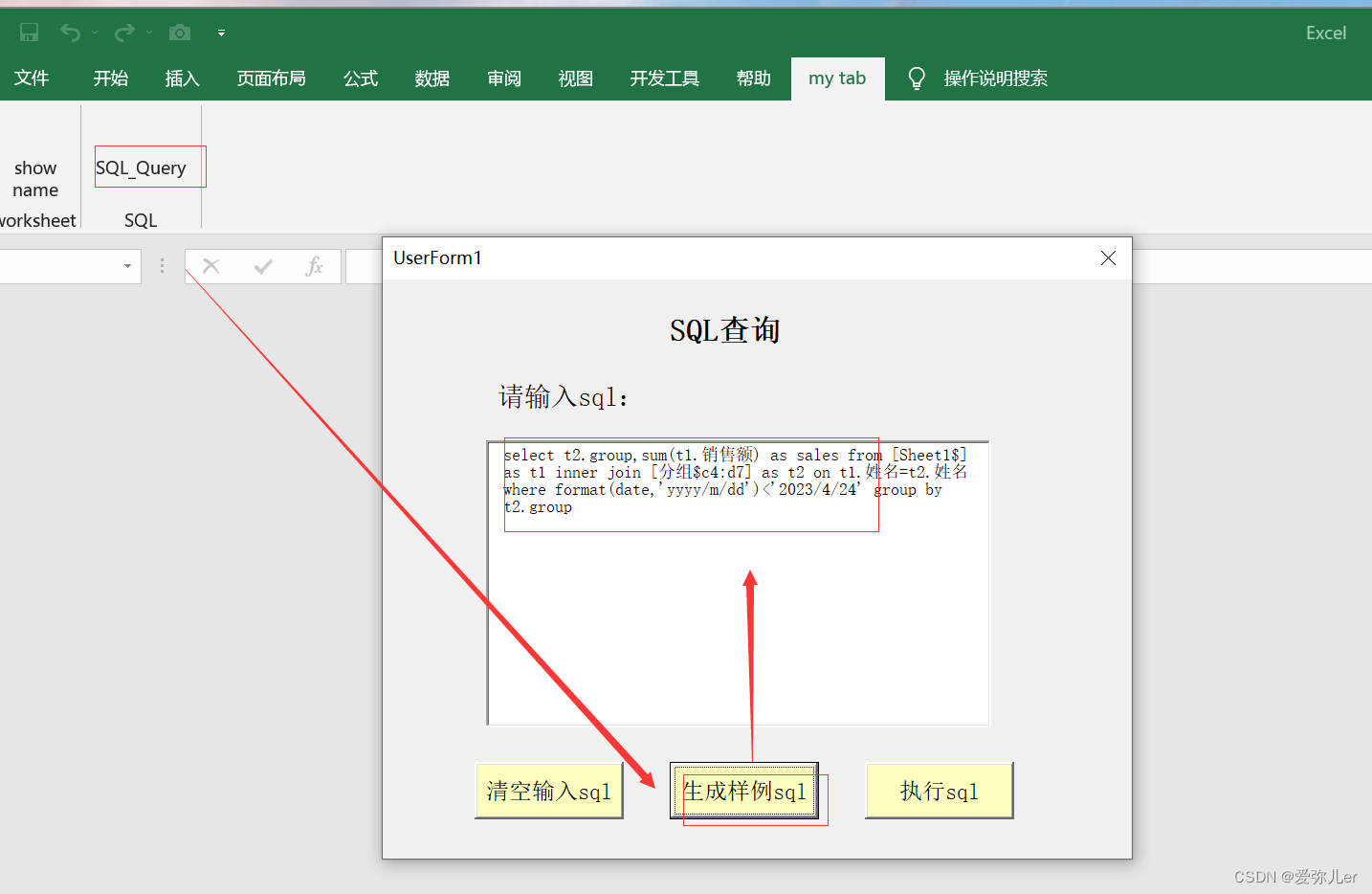Select the my tab ribbon tab

click(837, 78)
